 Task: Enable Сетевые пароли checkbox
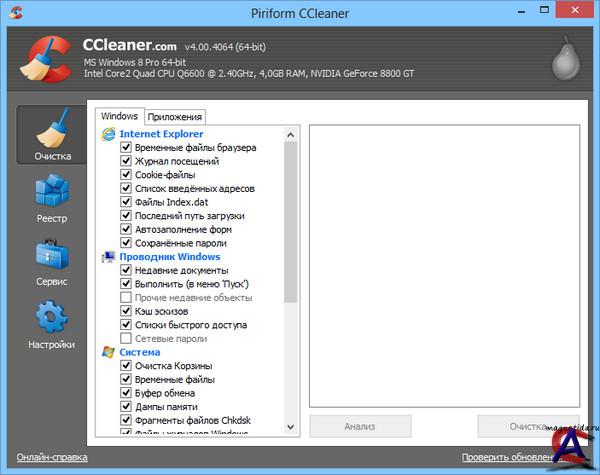126,339
